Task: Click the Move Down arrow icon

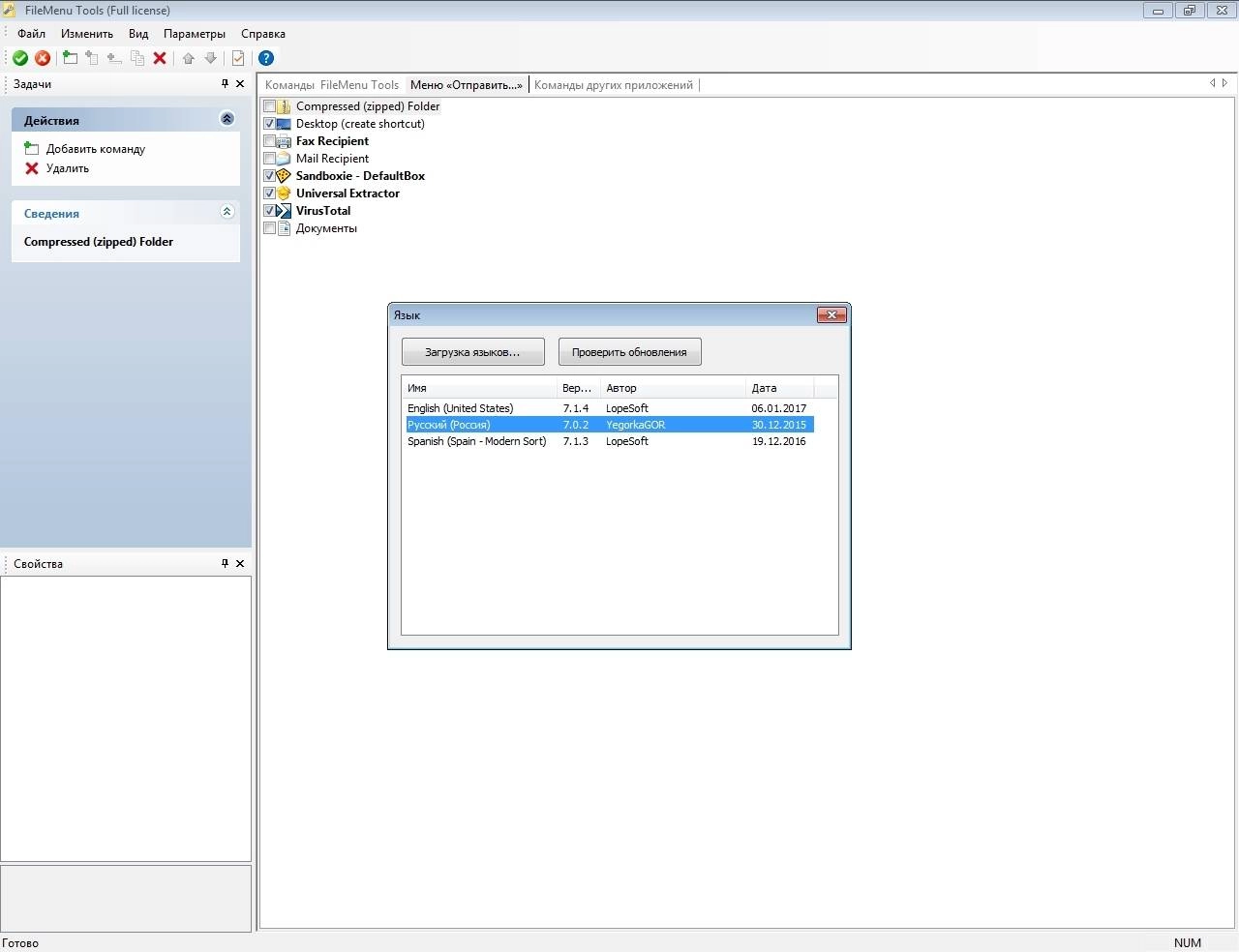Action: click(x=211, y=58)
